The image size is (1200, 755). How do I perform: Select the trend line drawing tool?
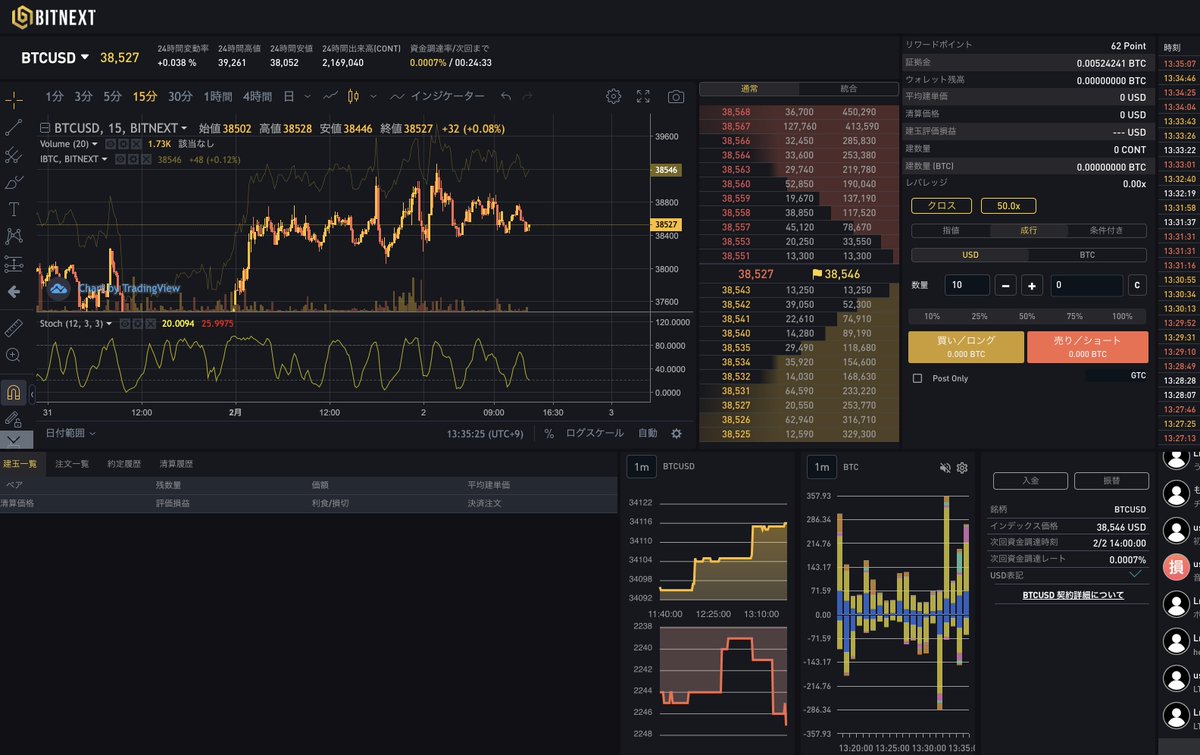(14, 127)
